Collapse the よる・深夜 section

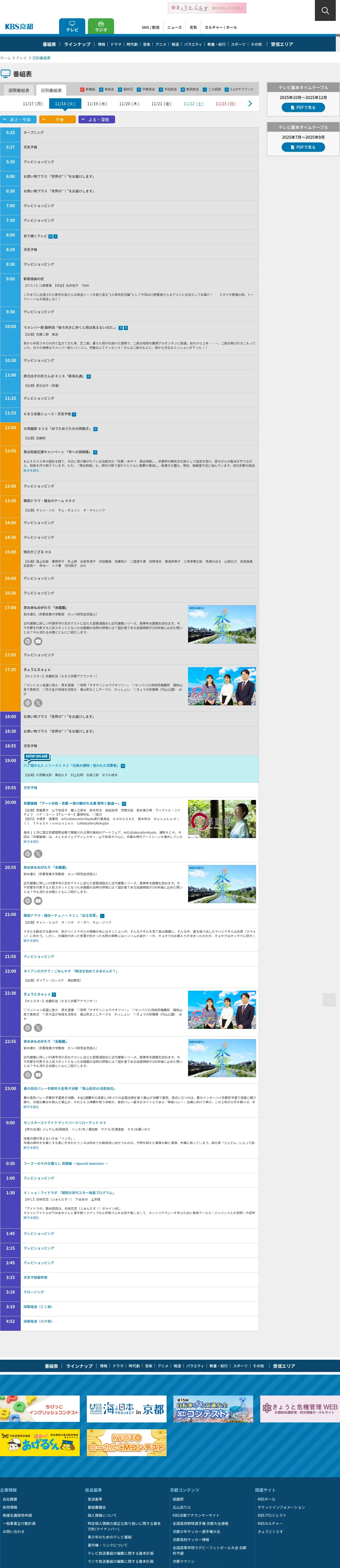[x=96, y=119]
